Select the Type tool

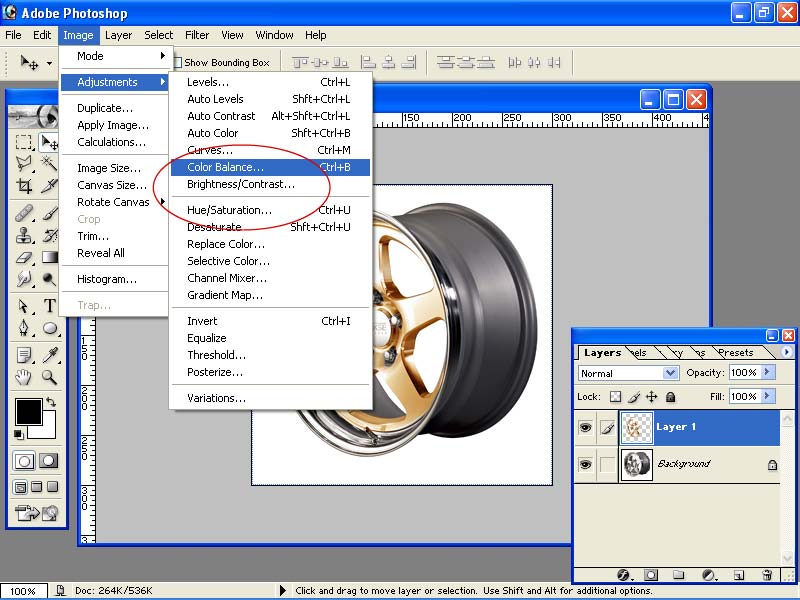[50, 306]
